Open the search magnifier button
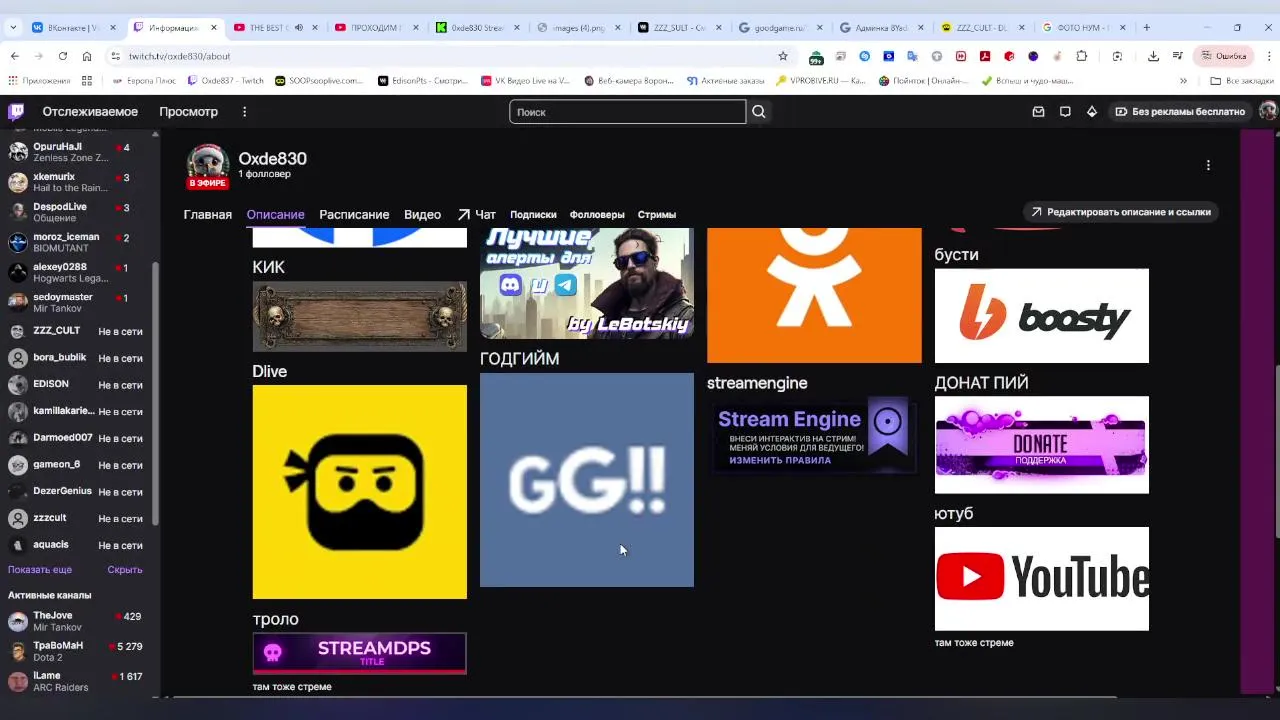 click(x=759, y=112)
